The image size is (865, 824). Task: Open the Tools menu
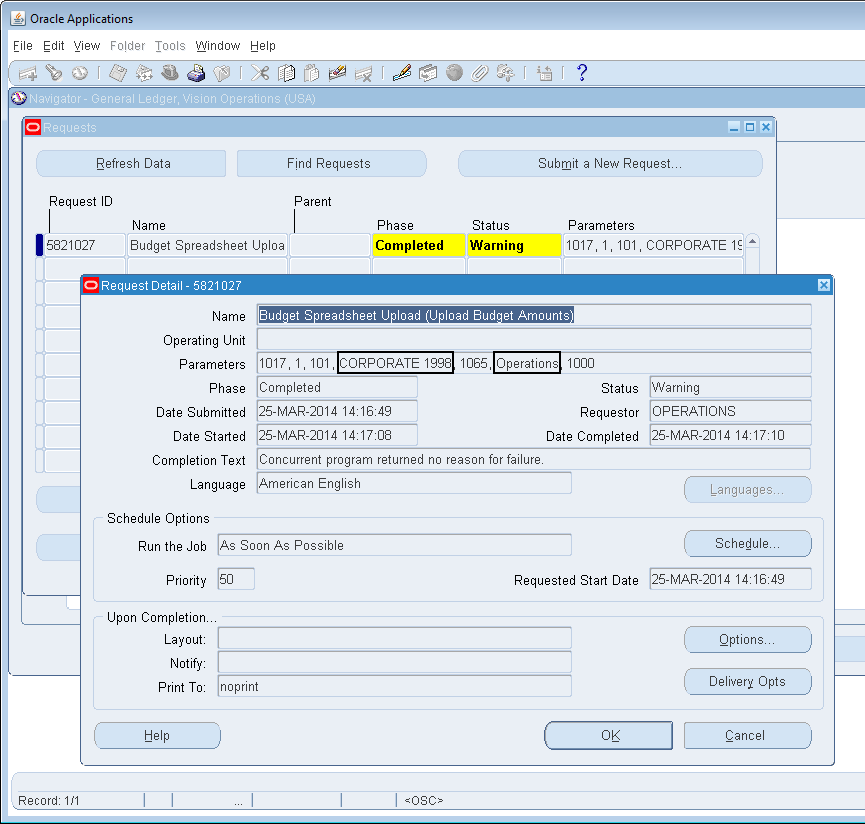(x=170, y=46)
